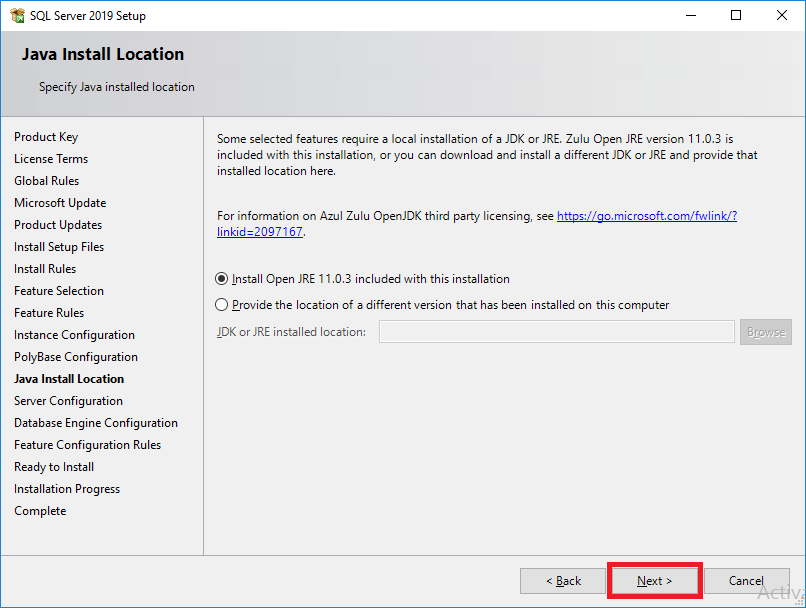
Task: Open the Azul Zulu licensing fwlink hyperlink
Action: coord(647,216)
